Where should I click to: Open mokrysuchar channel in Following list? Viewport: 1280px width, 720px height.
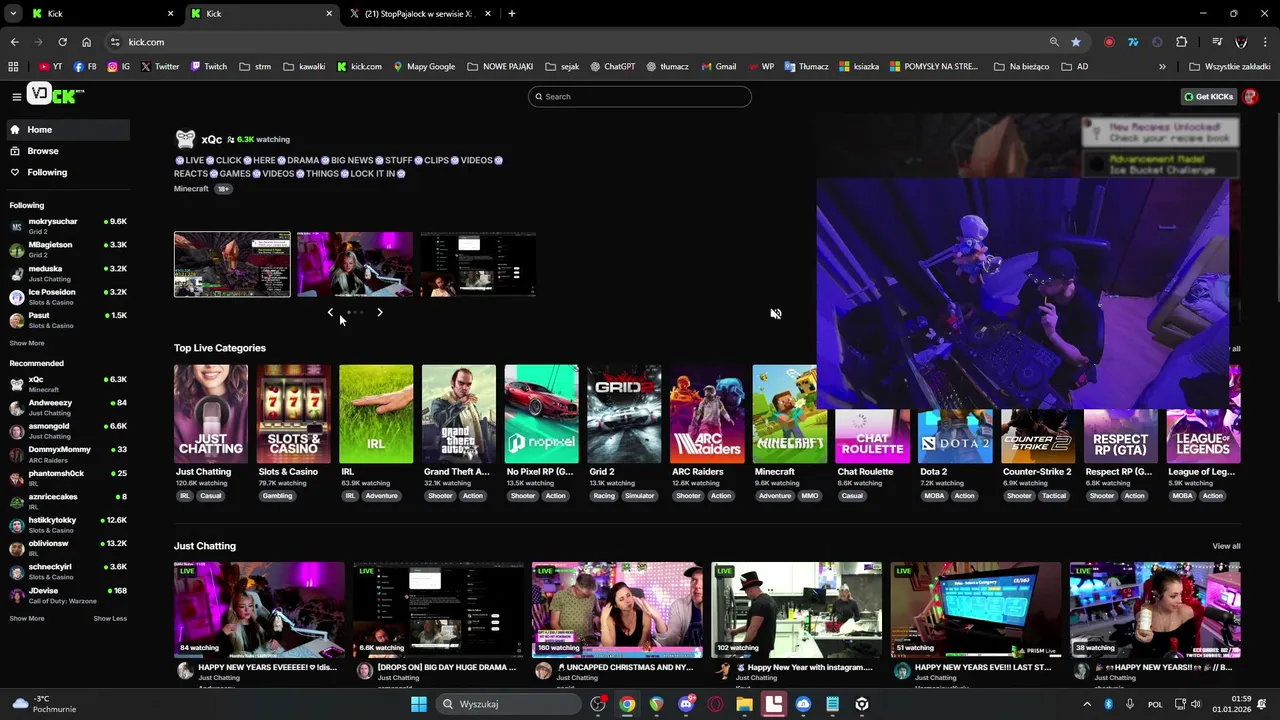(x=68, y=226)
